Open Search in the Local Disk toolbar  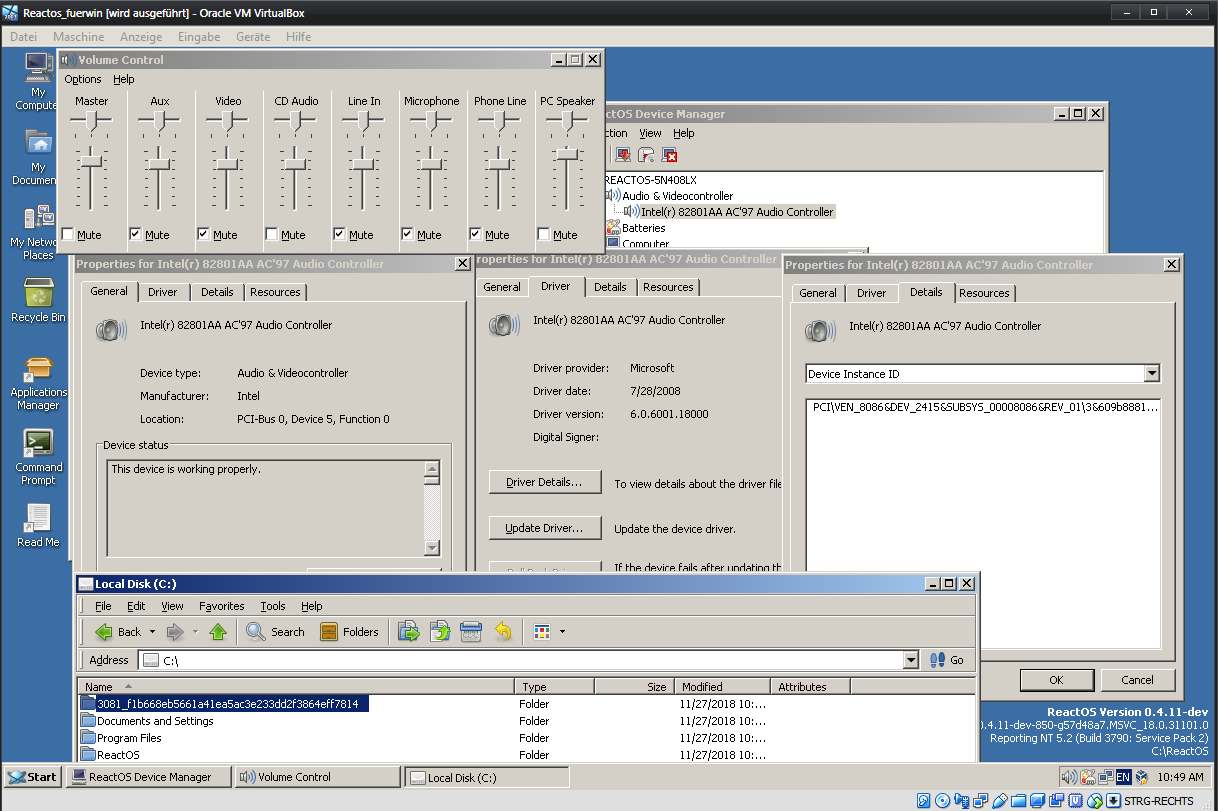click(x=275, y=632)
